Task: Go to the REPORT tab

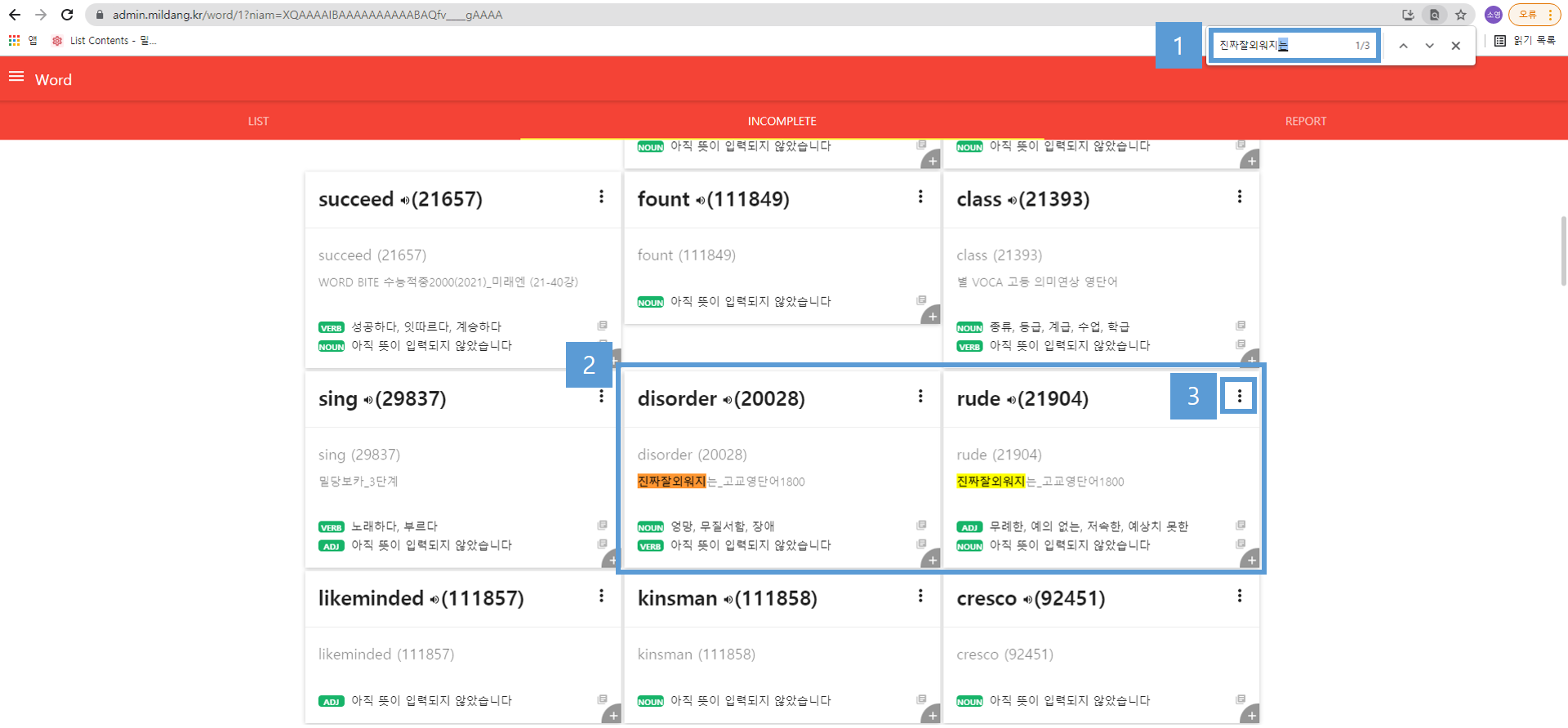Action: (1306, 121)
